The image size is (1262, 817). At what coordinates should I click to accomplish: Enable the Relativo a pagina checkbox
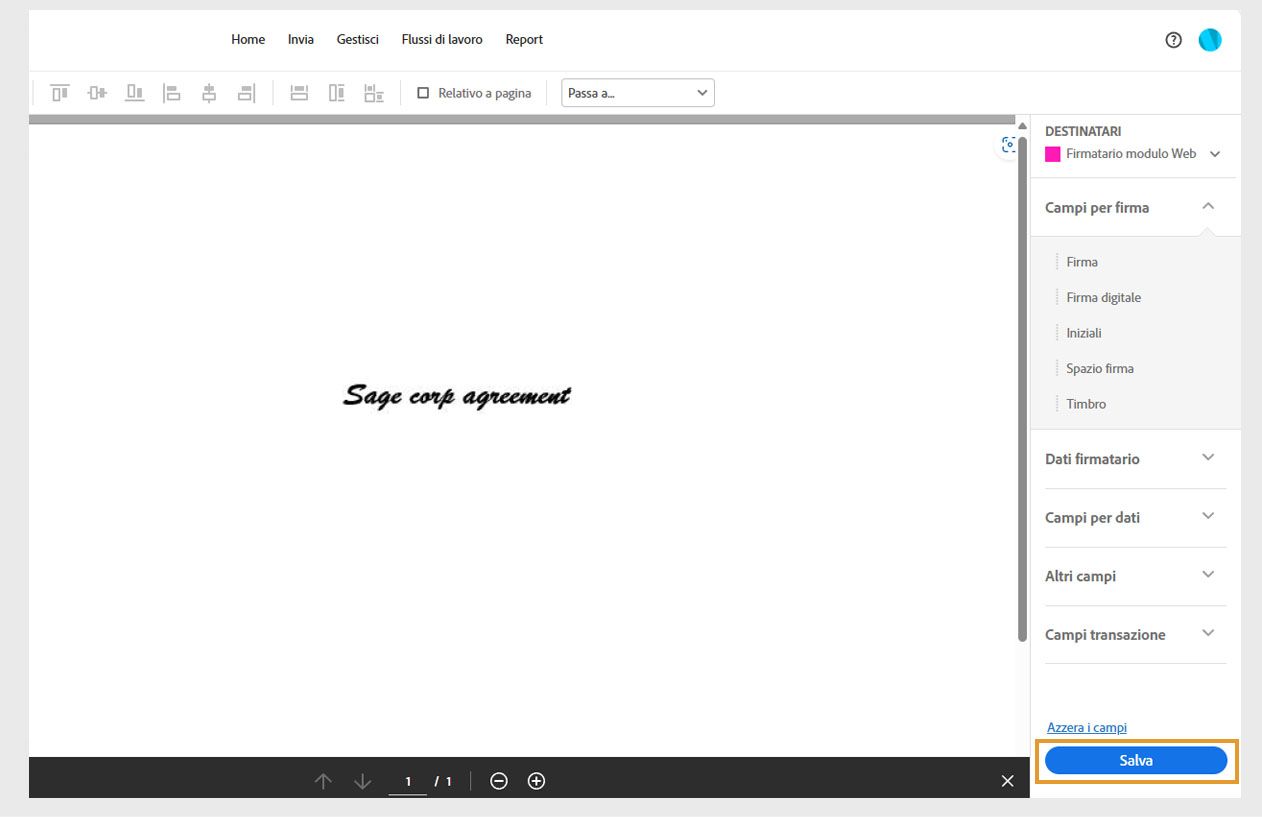423,93
